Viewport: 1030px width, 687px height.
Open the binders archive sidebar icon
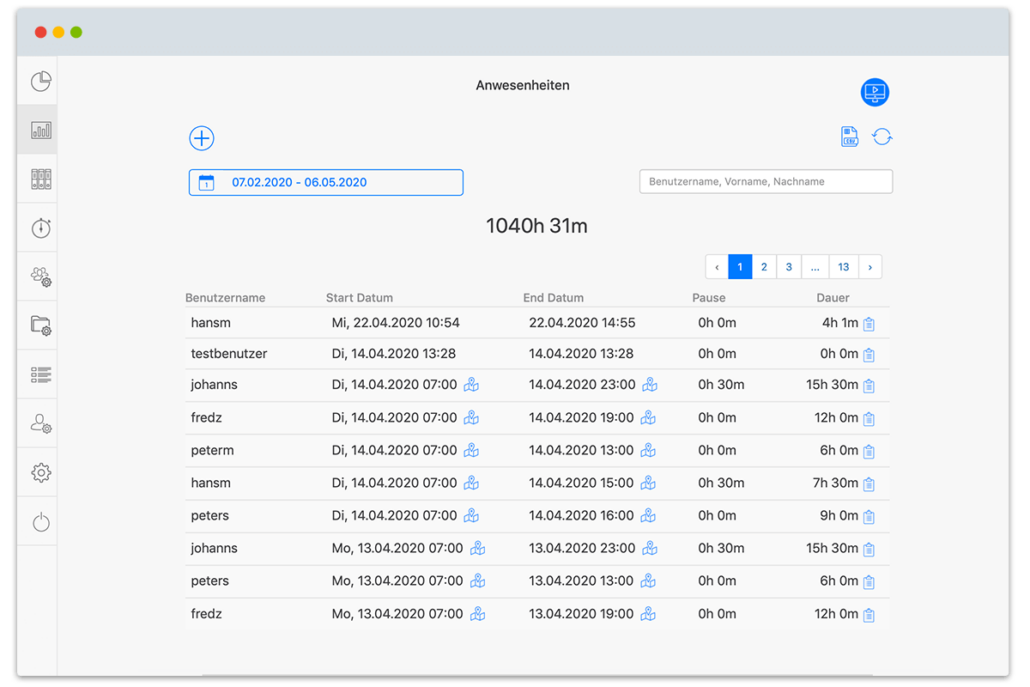point(41,179)
